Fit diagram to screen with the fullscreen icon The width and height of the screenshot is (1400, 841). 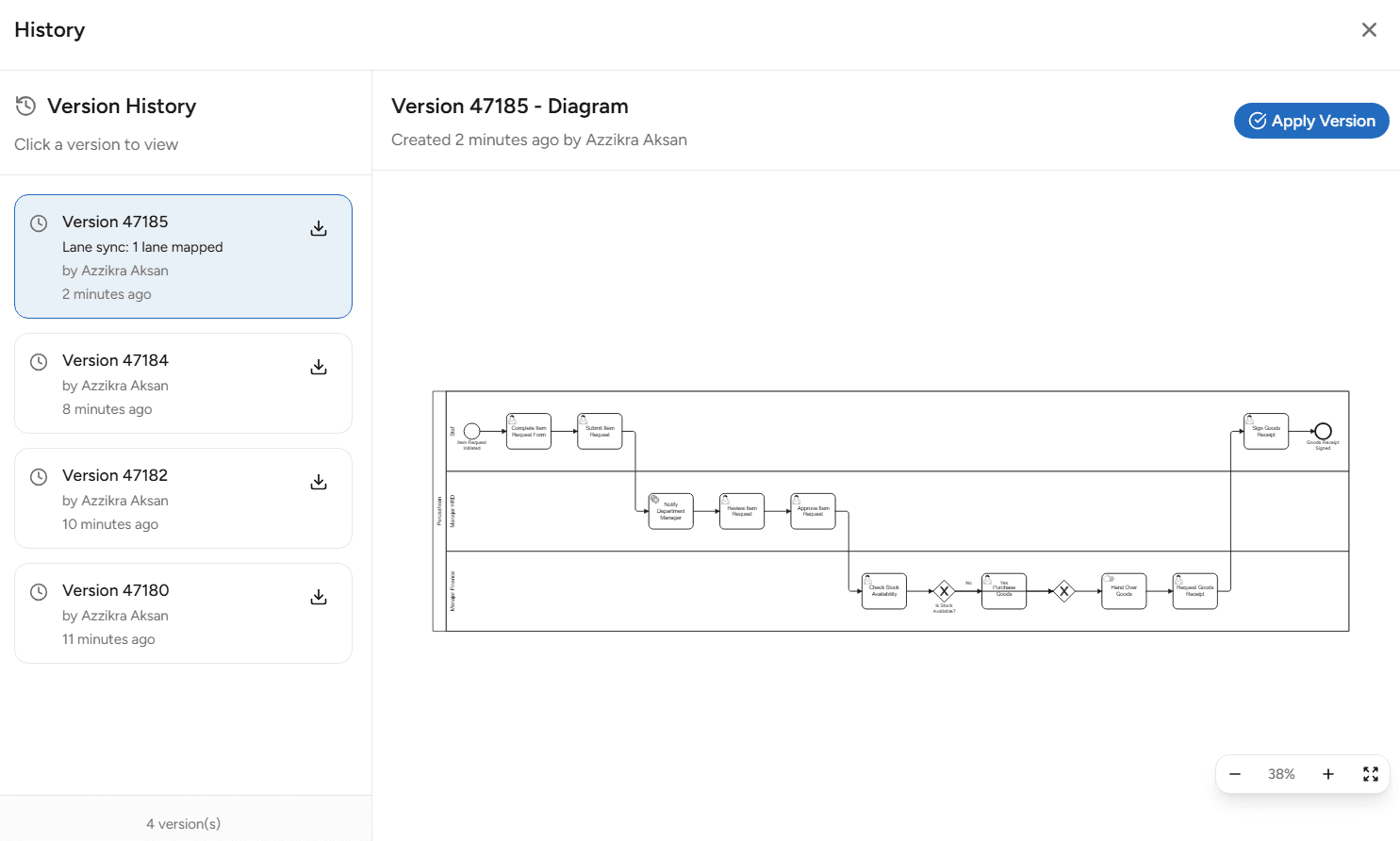click(x=1371, y=774)
